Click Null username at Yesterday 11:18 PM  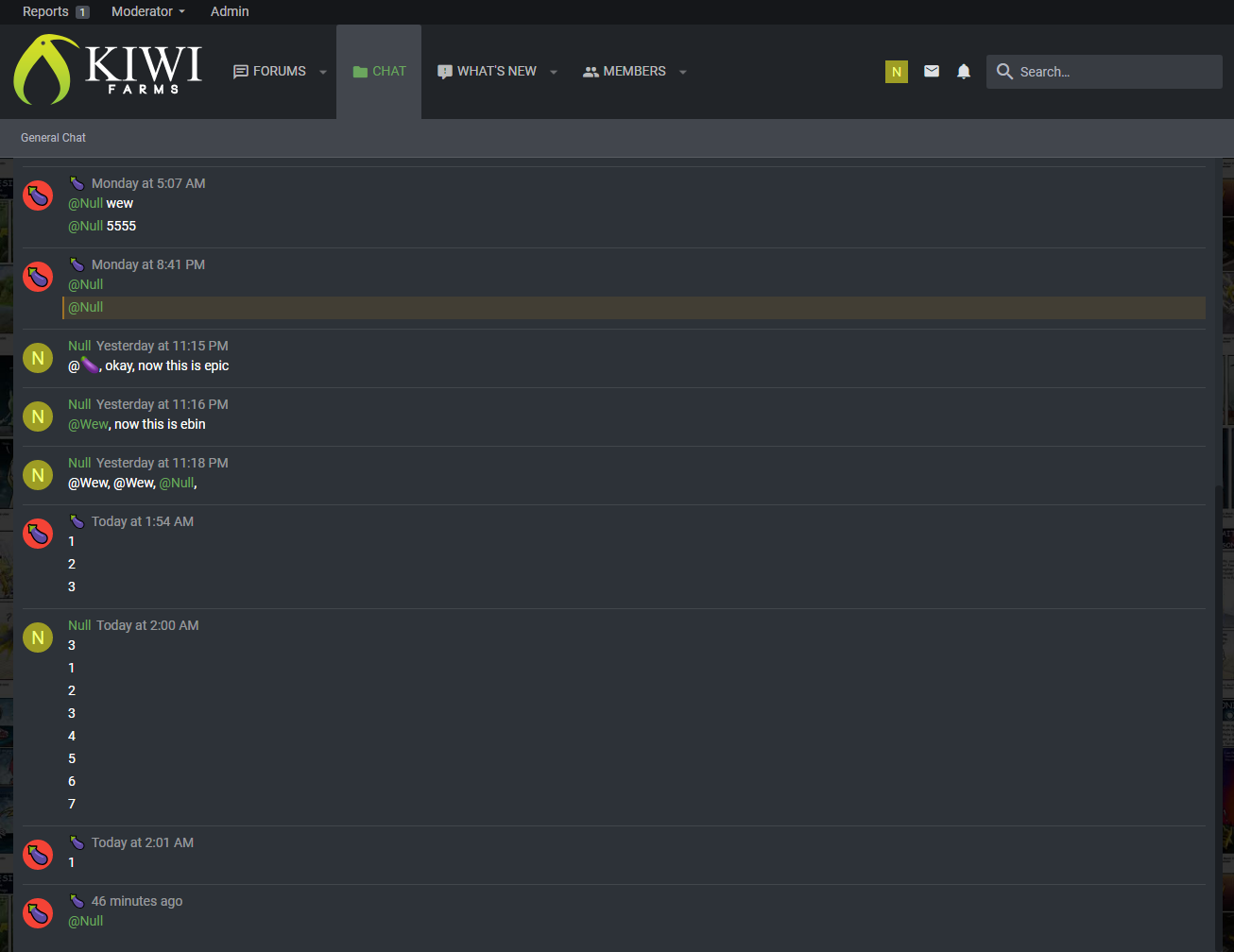(x=79, y=463)
